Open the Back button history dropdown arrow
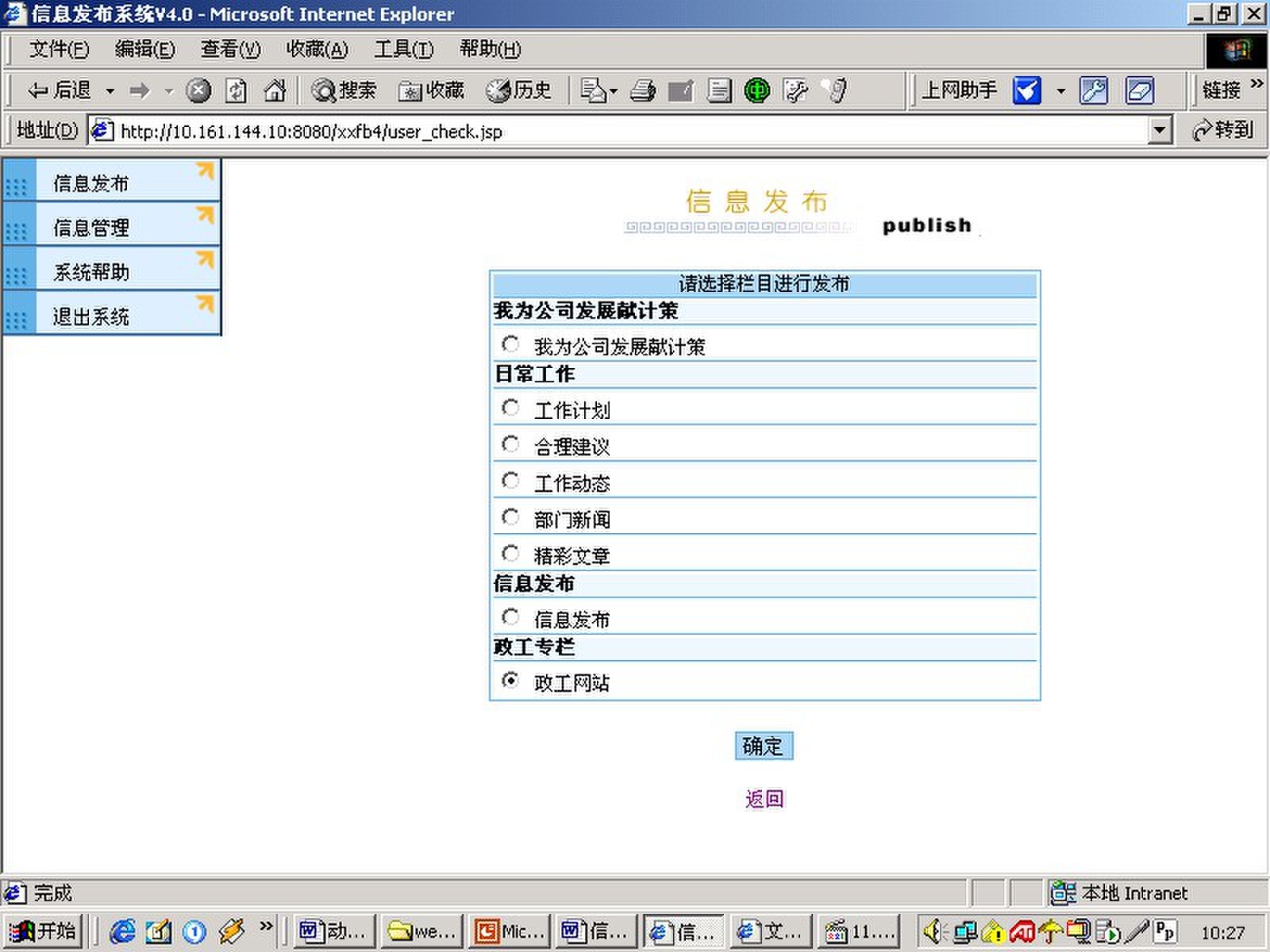This screenshot has height=952, width=1270. click(x=110, y=91)
